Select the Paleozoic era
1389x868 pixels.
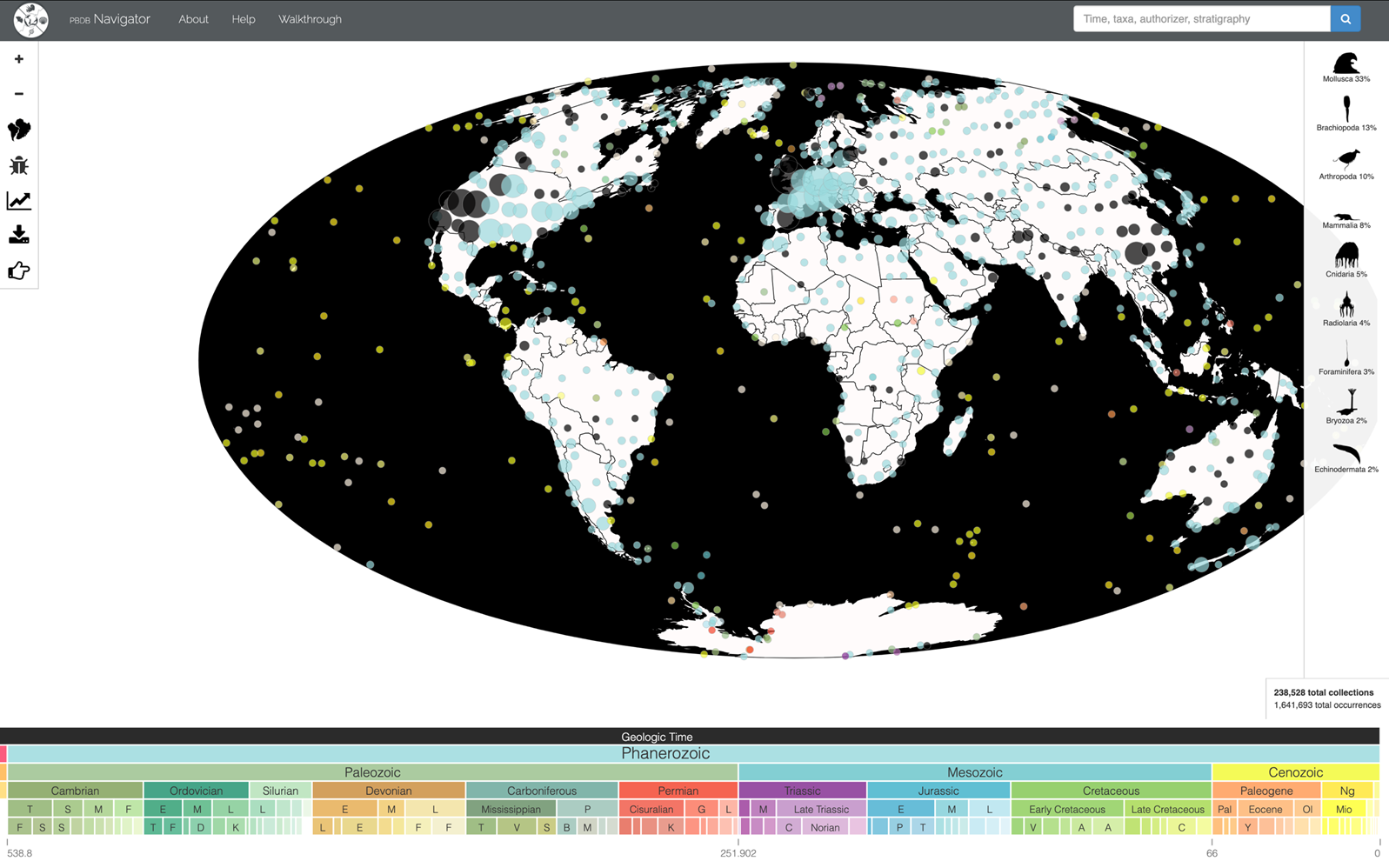pos(372,772)
